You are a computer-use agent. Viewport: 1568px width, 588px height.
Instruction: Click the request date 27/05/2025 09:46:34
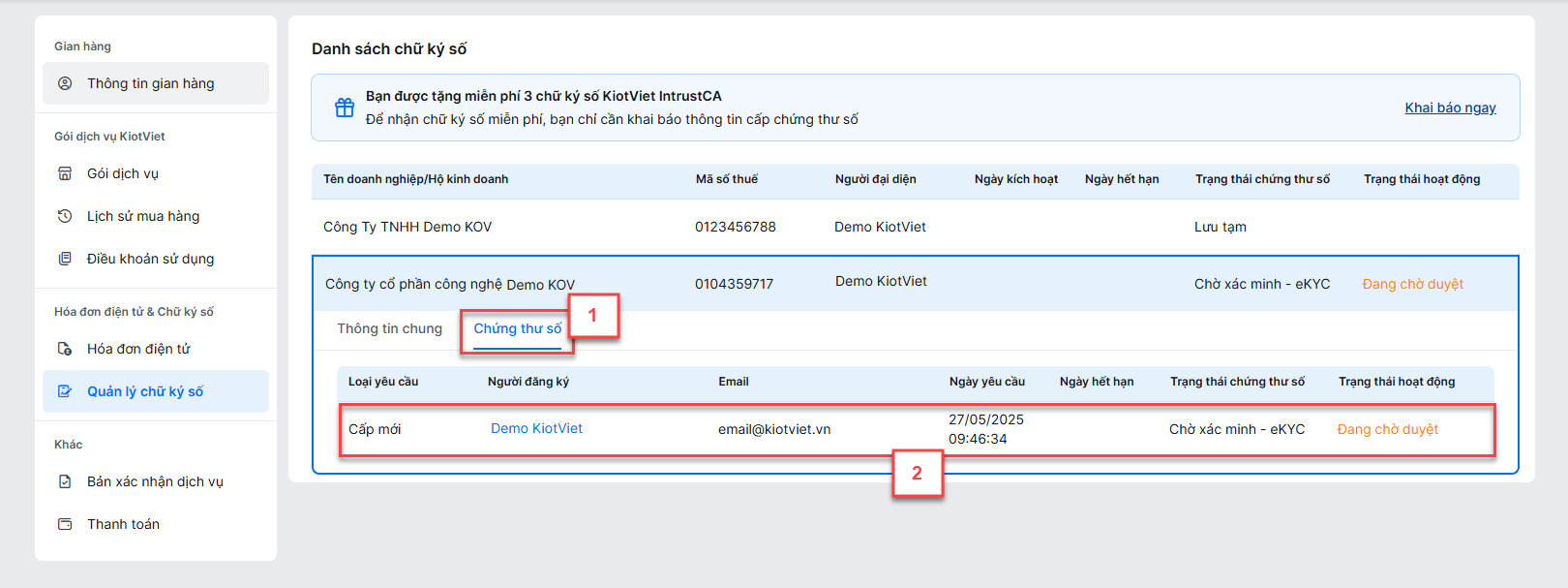[x=986, y=429]
